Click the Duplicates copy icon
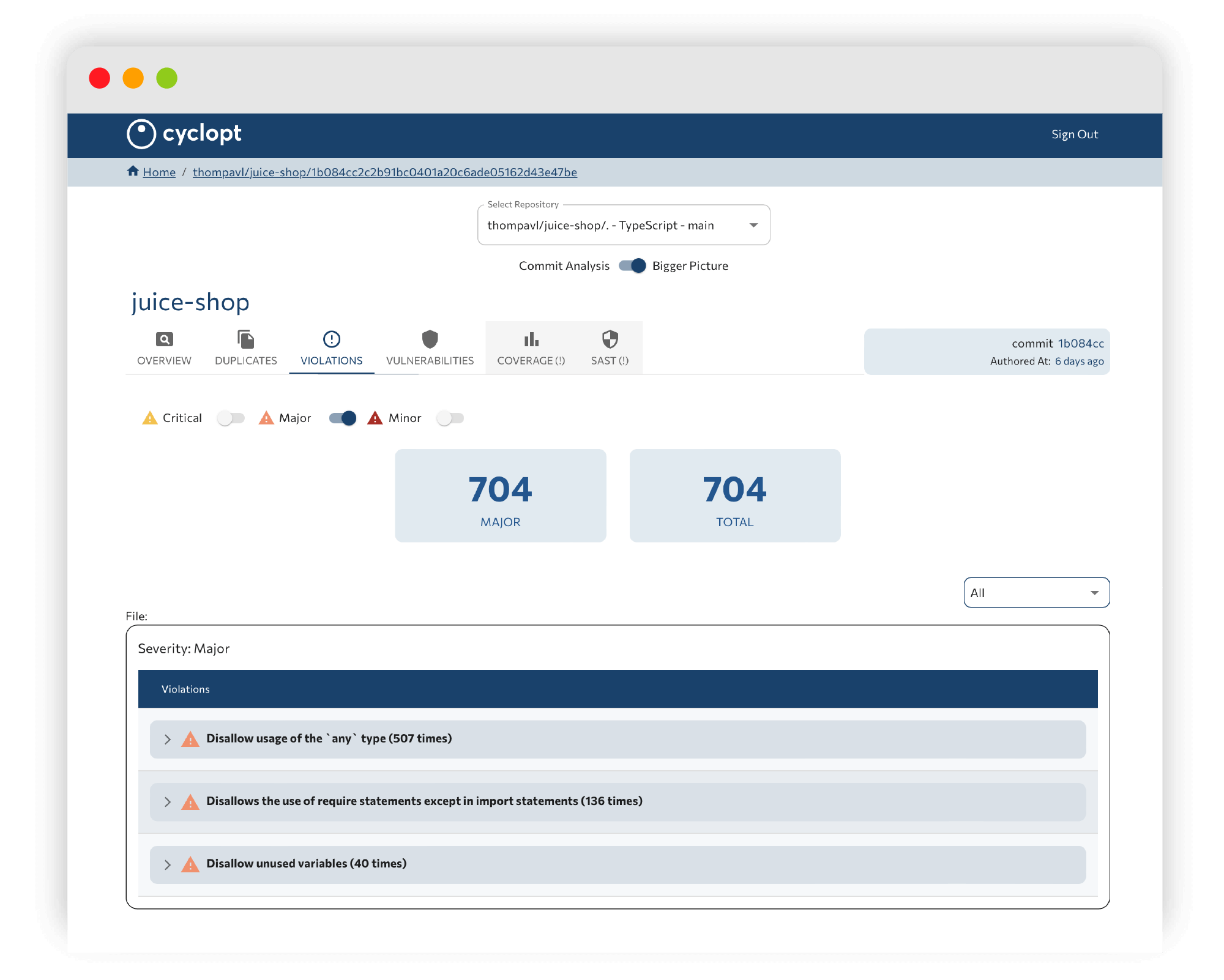This screenshot has height=980, width=1224. click(x=245, y=339)
